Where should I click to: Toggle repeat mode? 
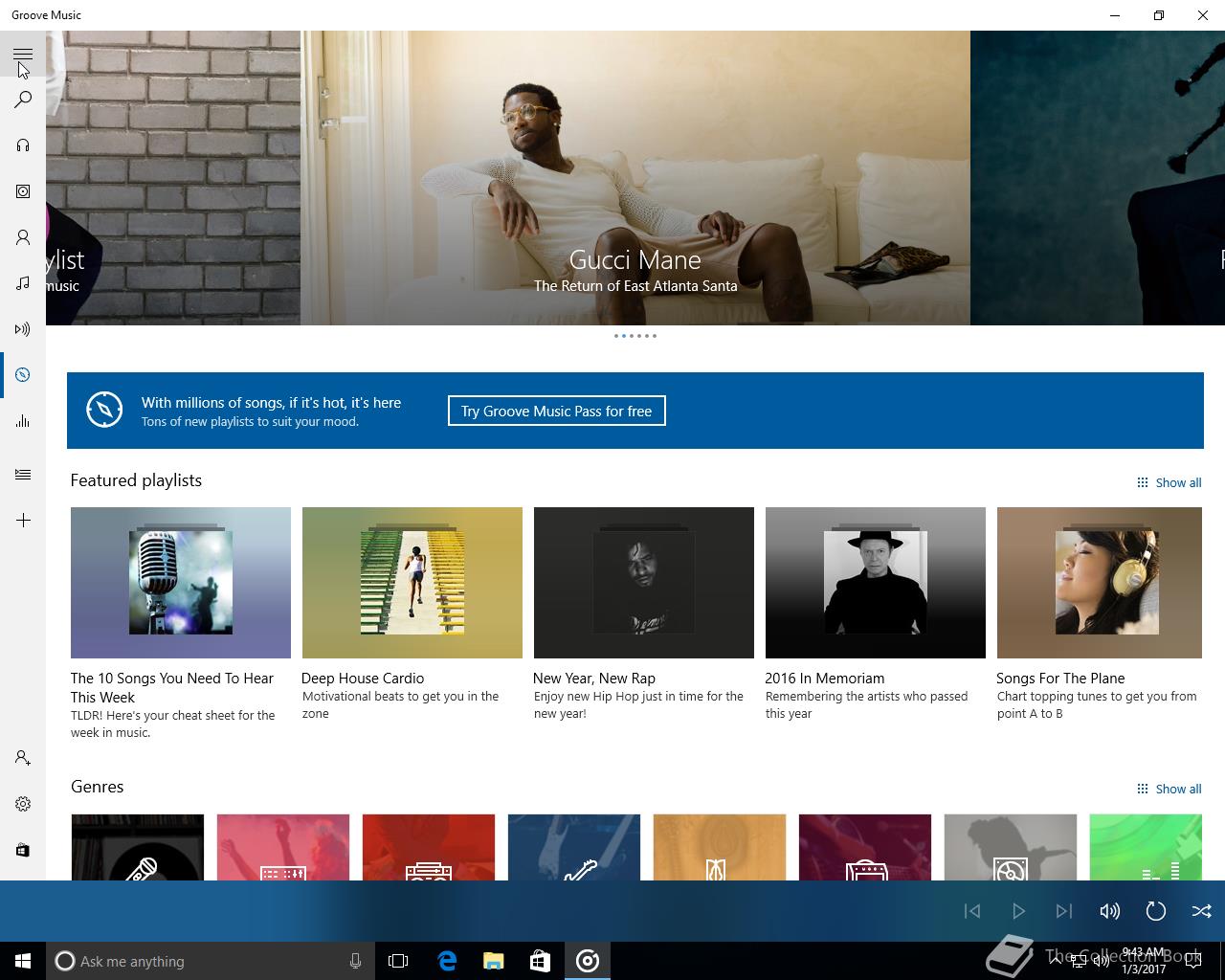coord(1156,911)
